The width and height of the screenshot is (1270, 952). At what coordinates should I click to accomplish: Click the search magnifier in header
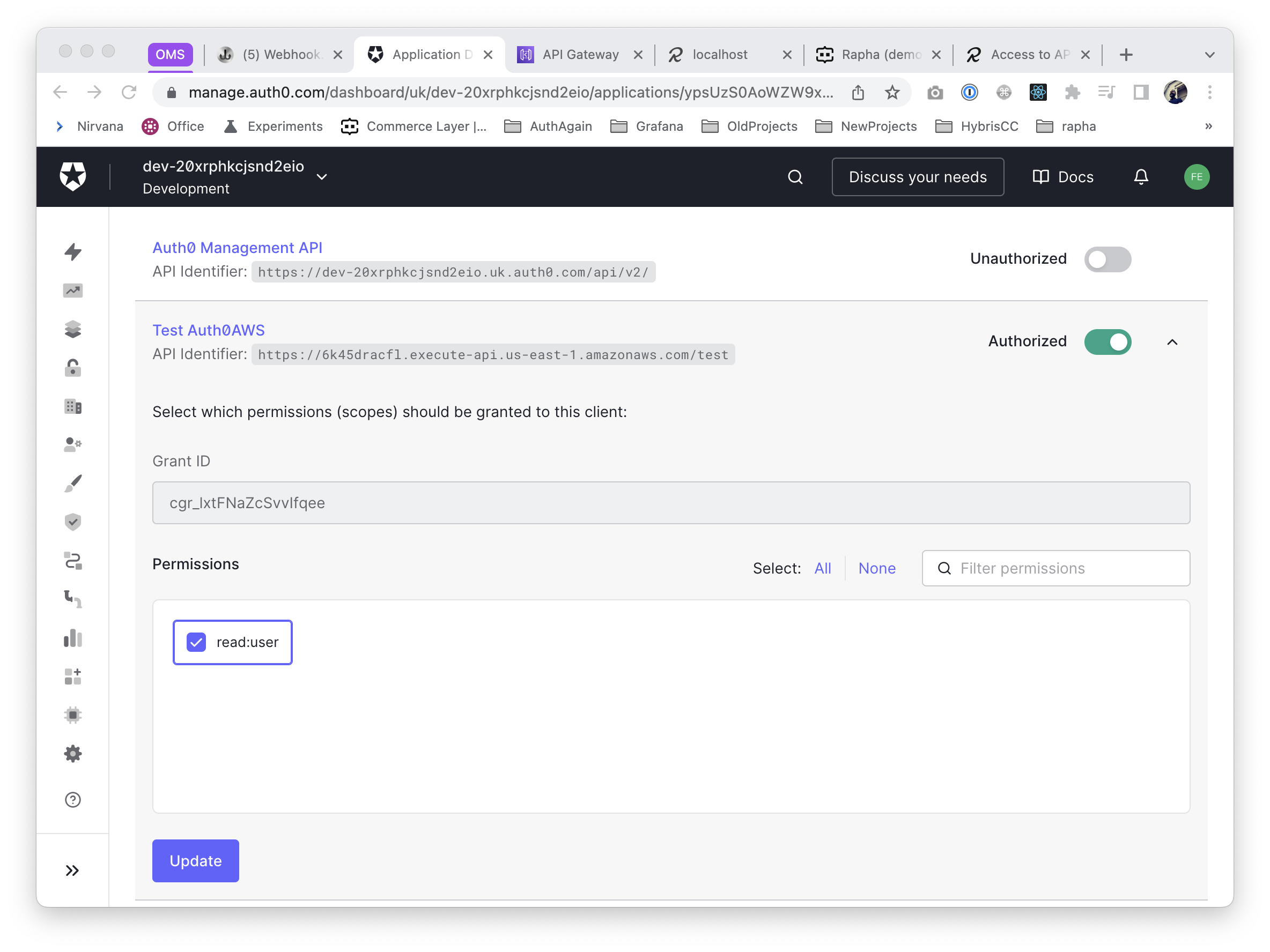click(x=795, y=177)
